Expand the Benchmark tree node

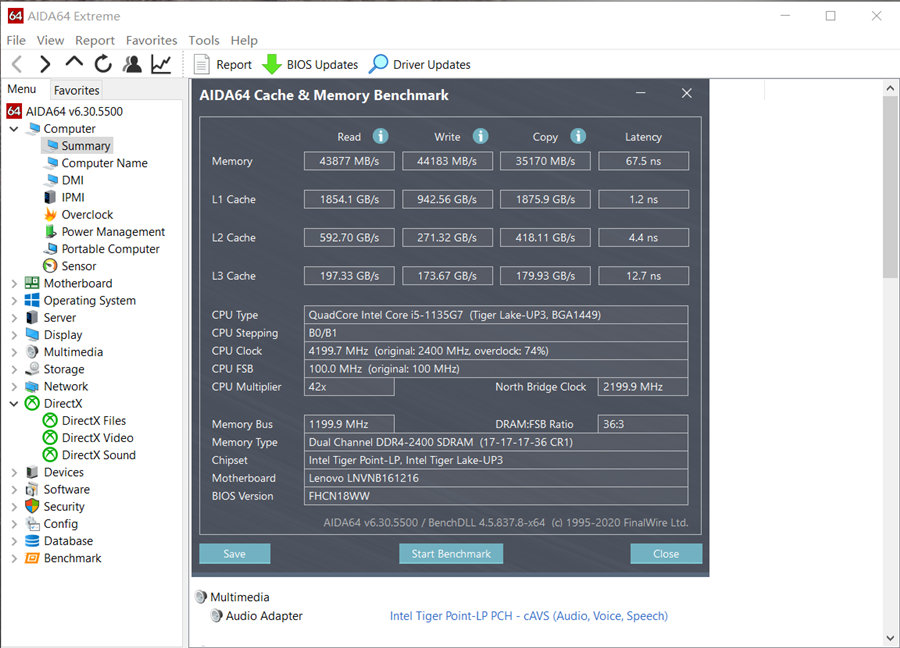pyautogui.click(x=14, y=558)
